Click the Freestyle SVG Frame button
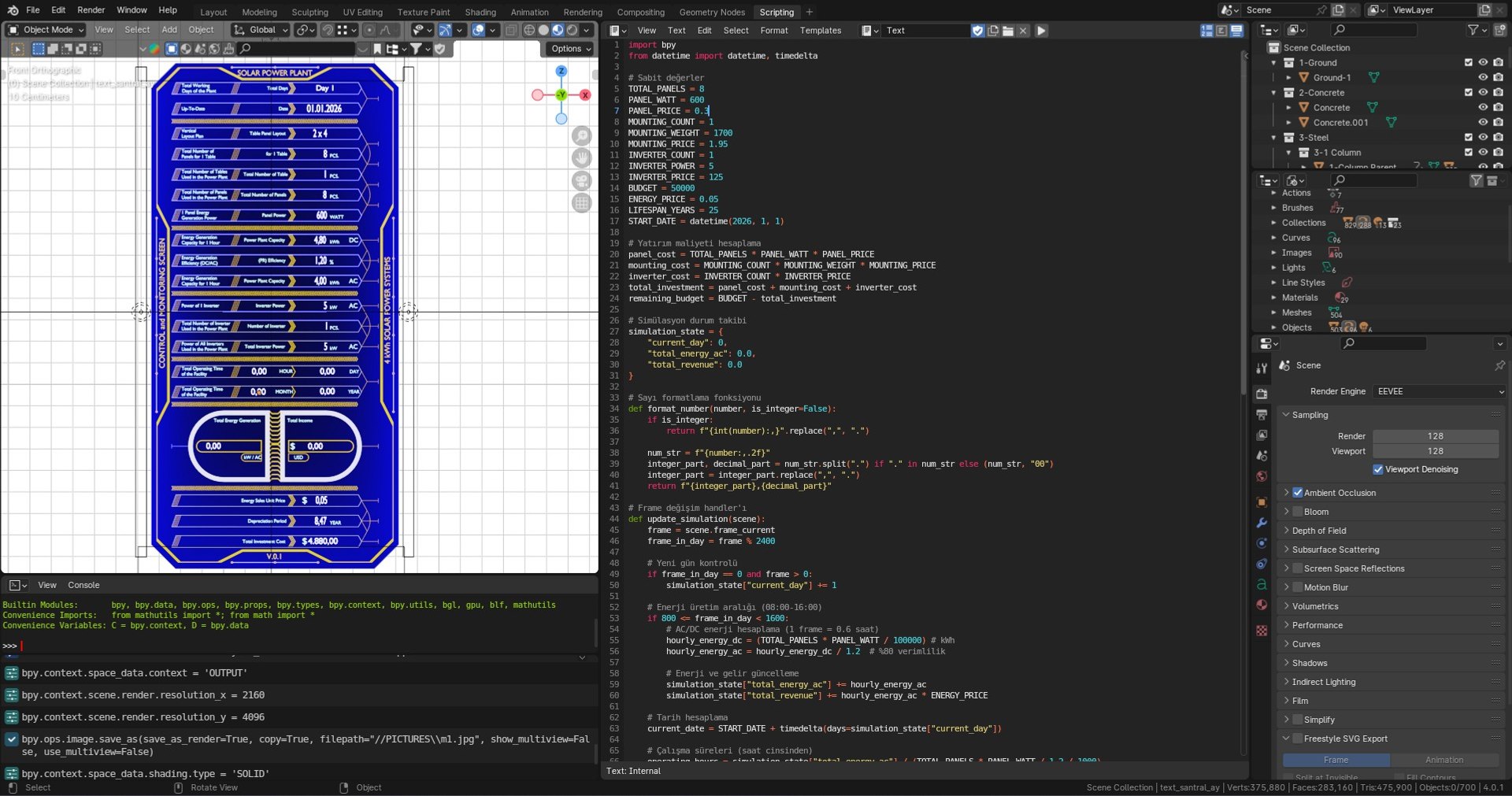 1336,760
